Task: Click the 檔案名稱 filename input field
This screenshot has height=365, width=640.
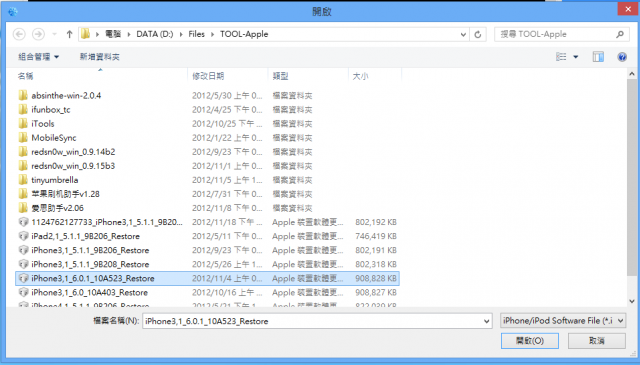Action: 312,321
